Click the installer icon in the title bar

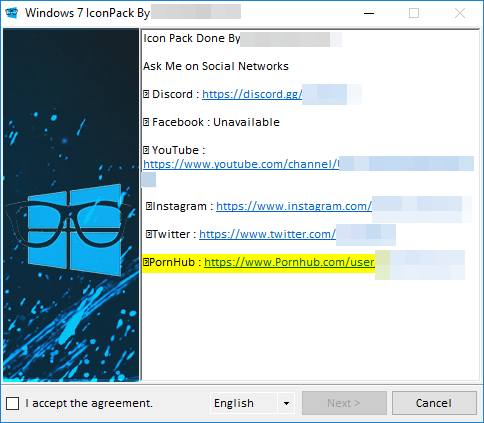[x=12, y=13]
